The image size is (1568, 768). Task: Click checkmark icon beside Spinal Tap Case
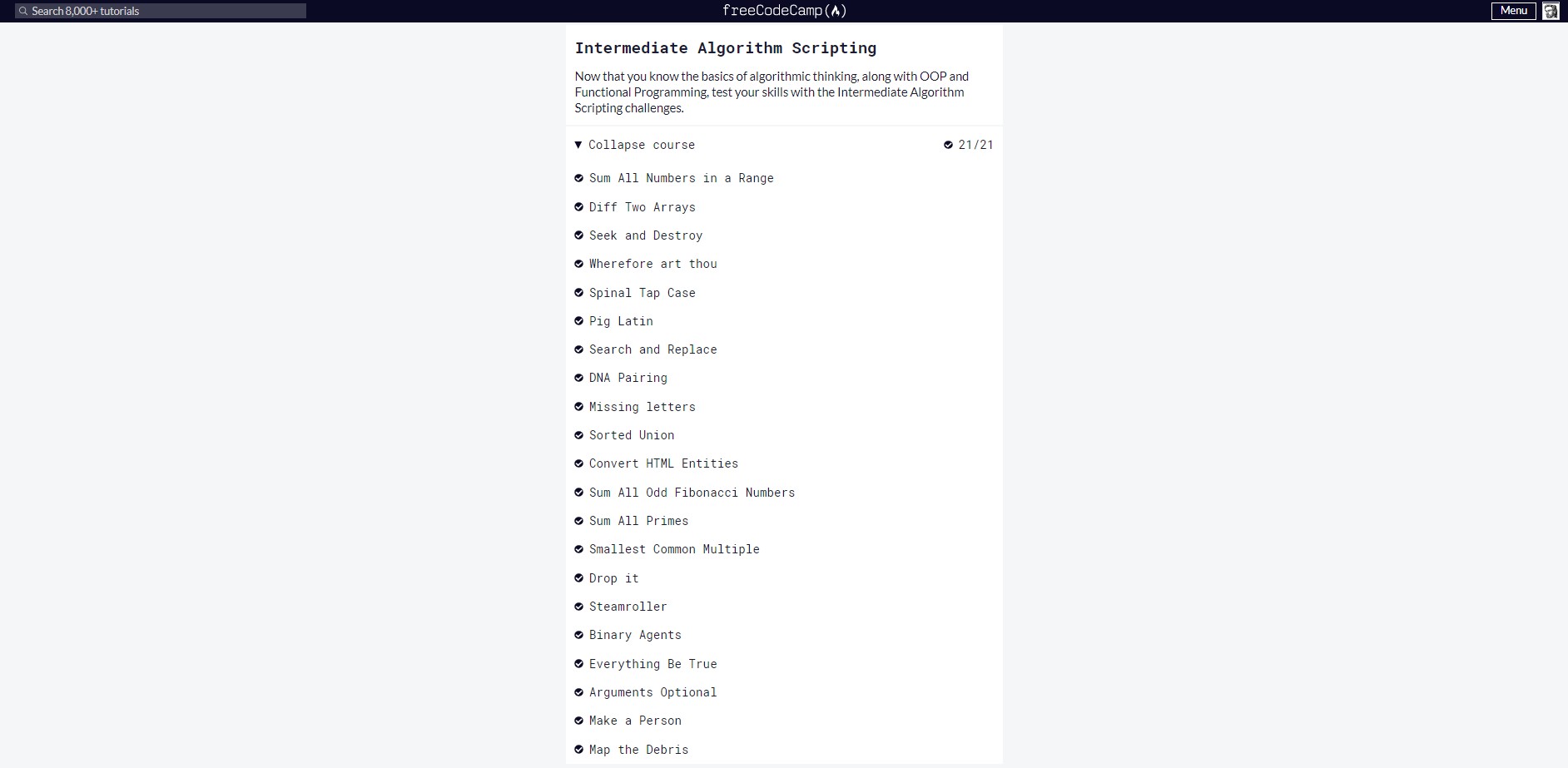click(578, 293)
